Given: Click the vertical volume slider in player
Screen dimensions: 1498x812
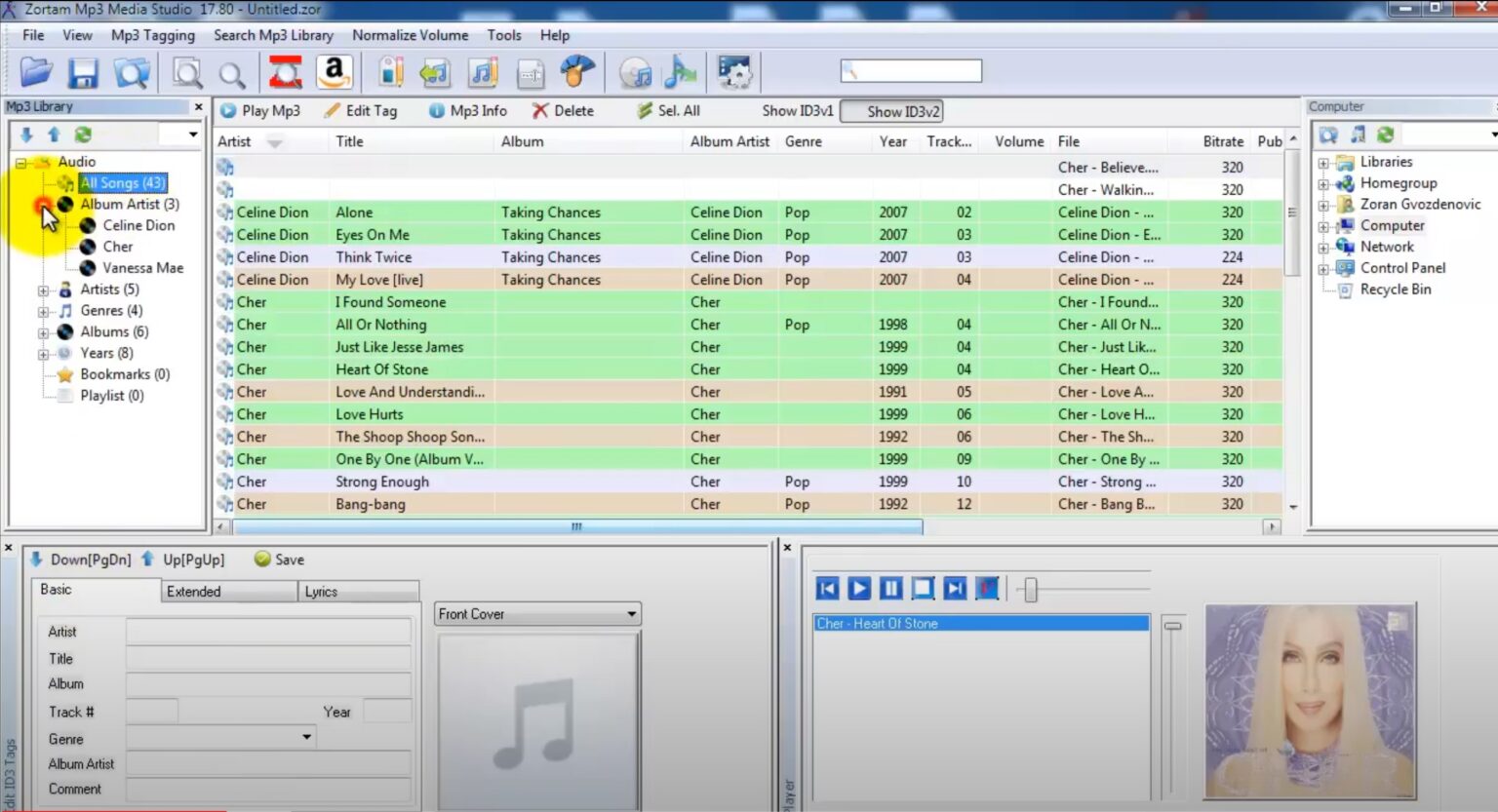Looking at the screenshot, I should click(x=1173, y=626).
